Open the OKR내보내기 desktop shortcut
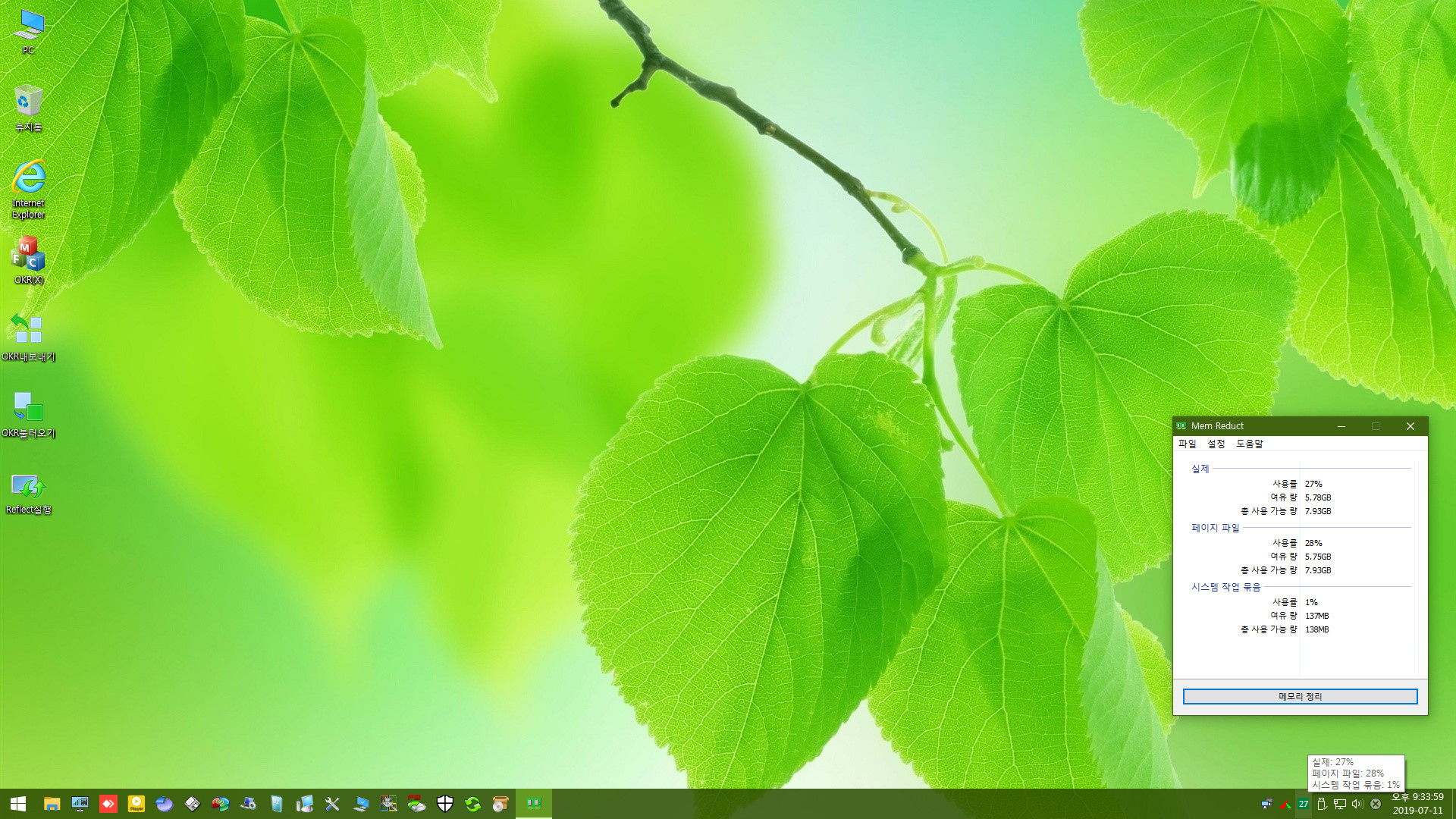 [x=28, y=337]
